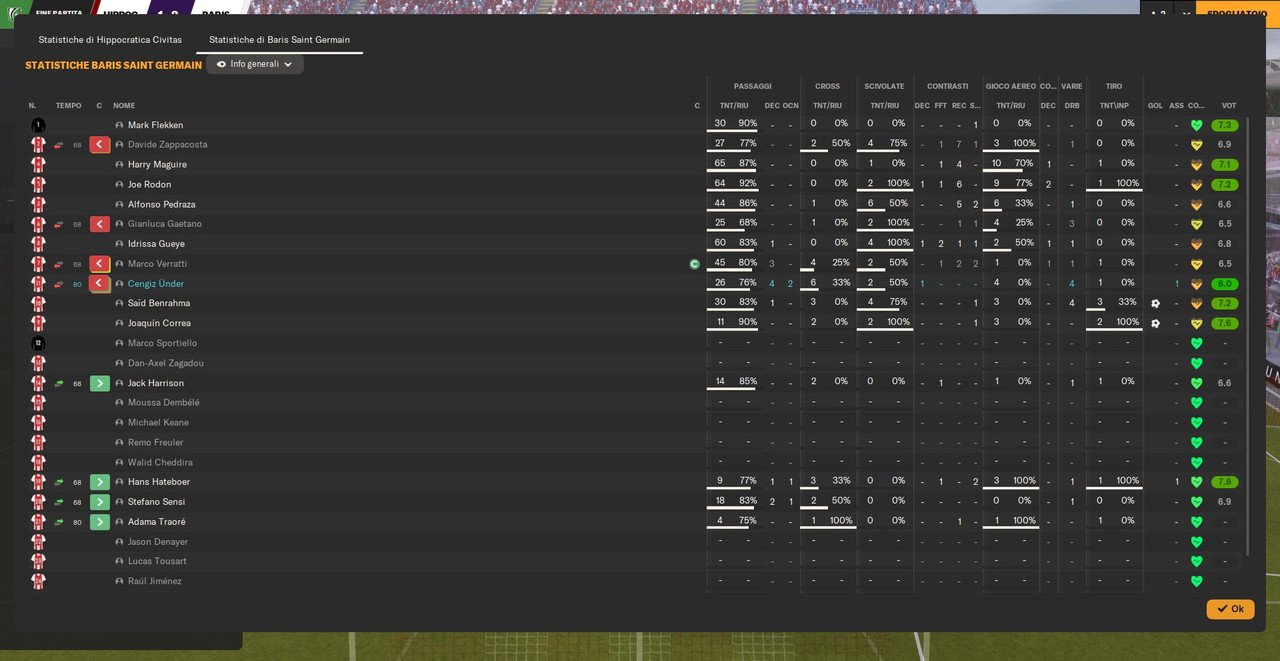Viewport: 1280px width, 661px height.
Task: Sort by TEMPO column header
Action: tap(69, 106)
